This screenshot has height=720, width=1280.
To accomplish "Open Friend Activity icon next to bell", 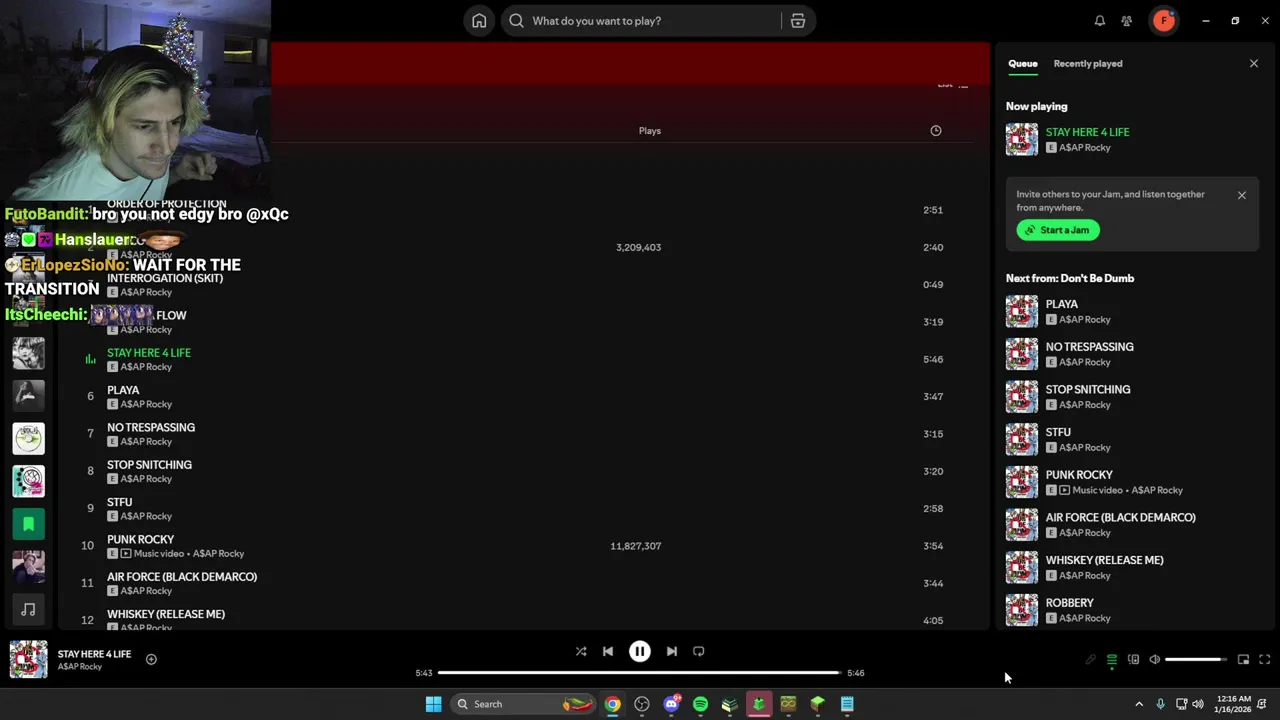I will pyautogui.click(x=1127, y=21).
